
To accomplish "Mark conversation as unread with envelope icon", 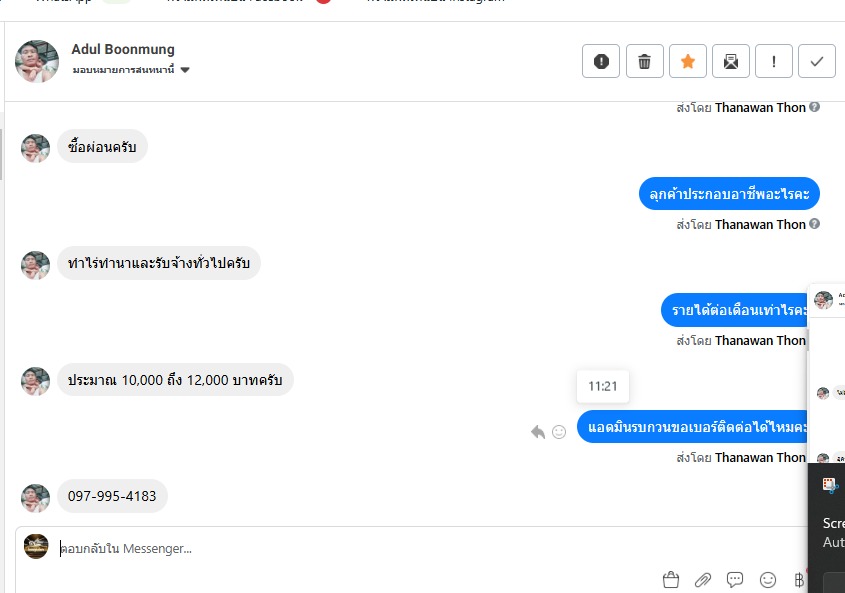I will coord(731,61).
